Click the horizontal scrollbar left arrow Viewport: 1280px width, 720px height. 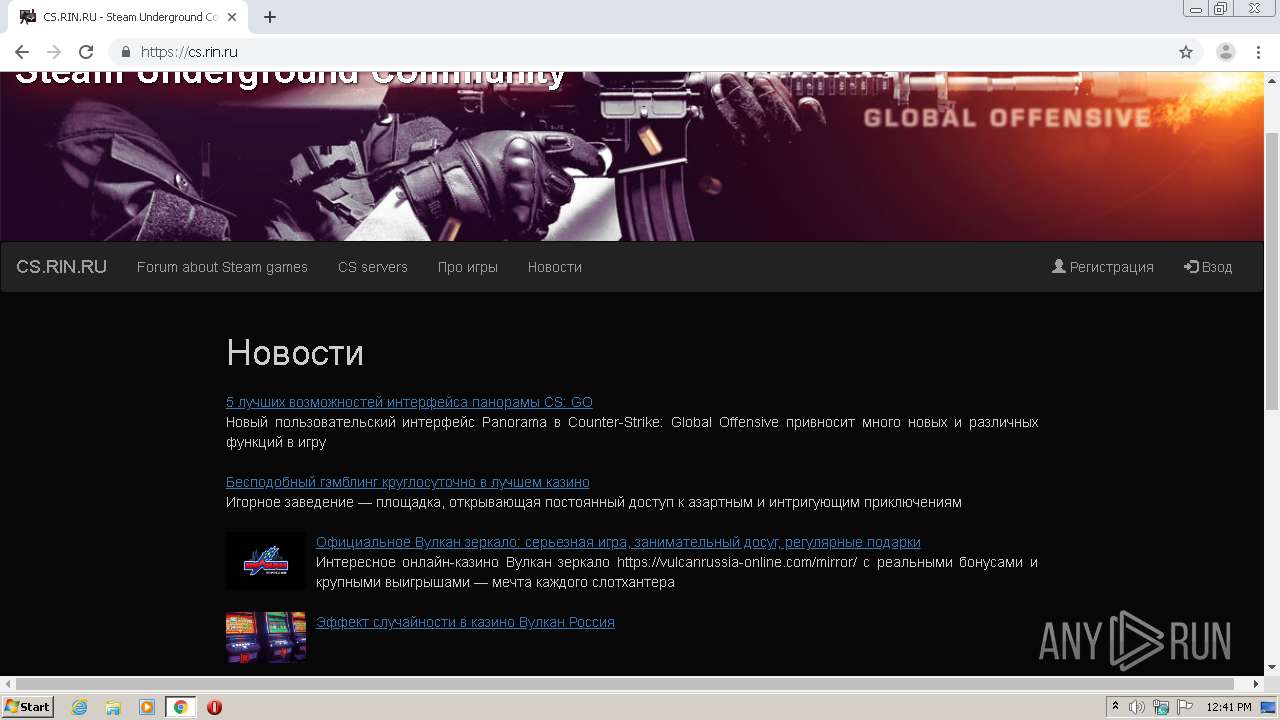coord(8,684)
